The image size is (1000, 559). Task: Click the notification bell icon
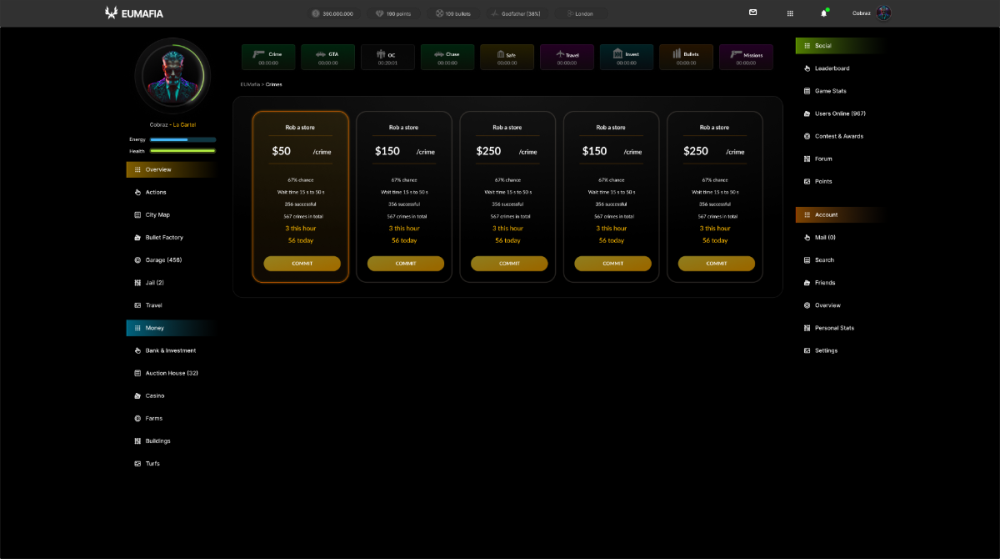tap(824, 13)
